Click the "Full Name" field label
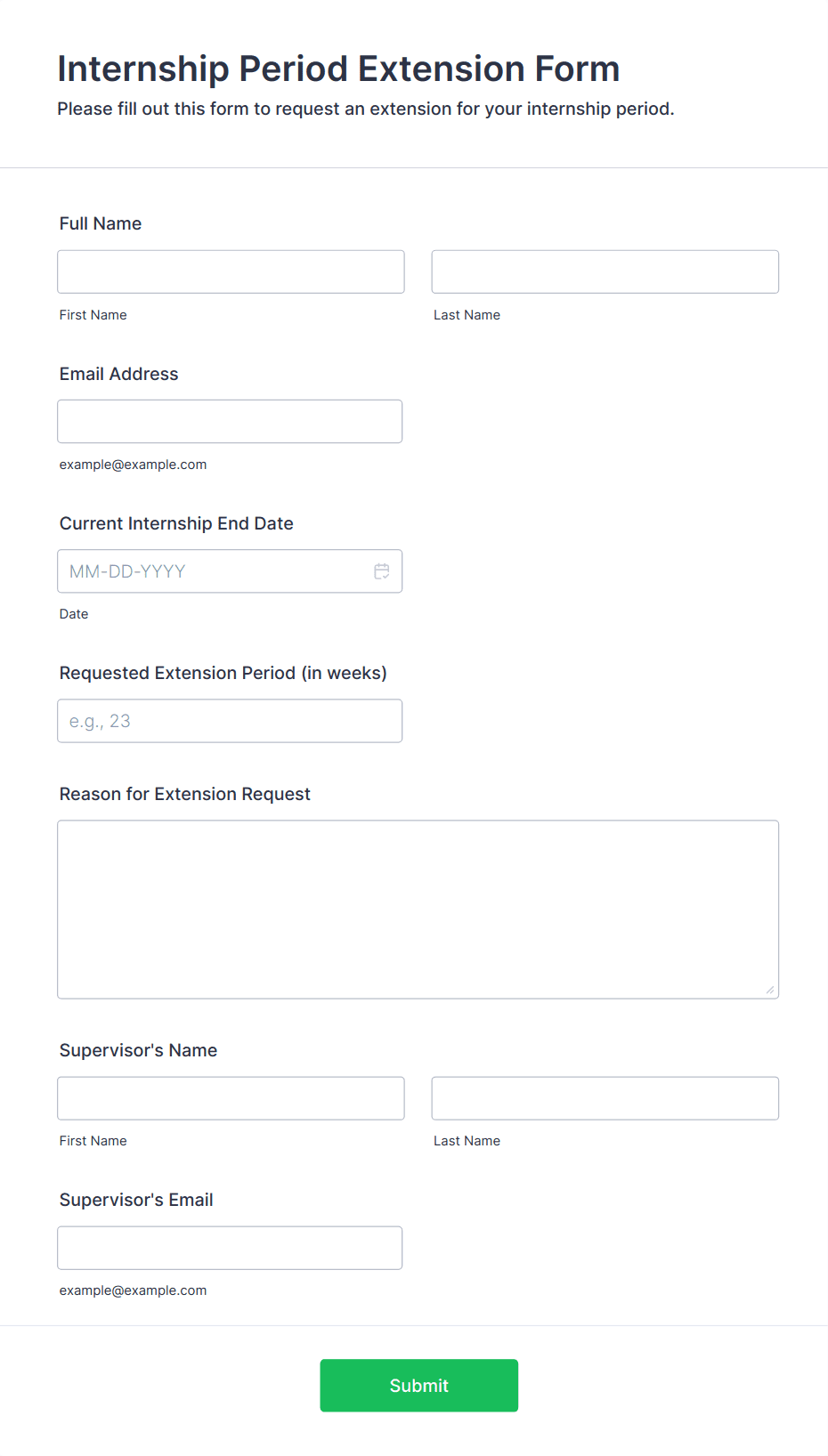Image resolution: width=828 pixels, height=1456 pixels. pos(101,223)
